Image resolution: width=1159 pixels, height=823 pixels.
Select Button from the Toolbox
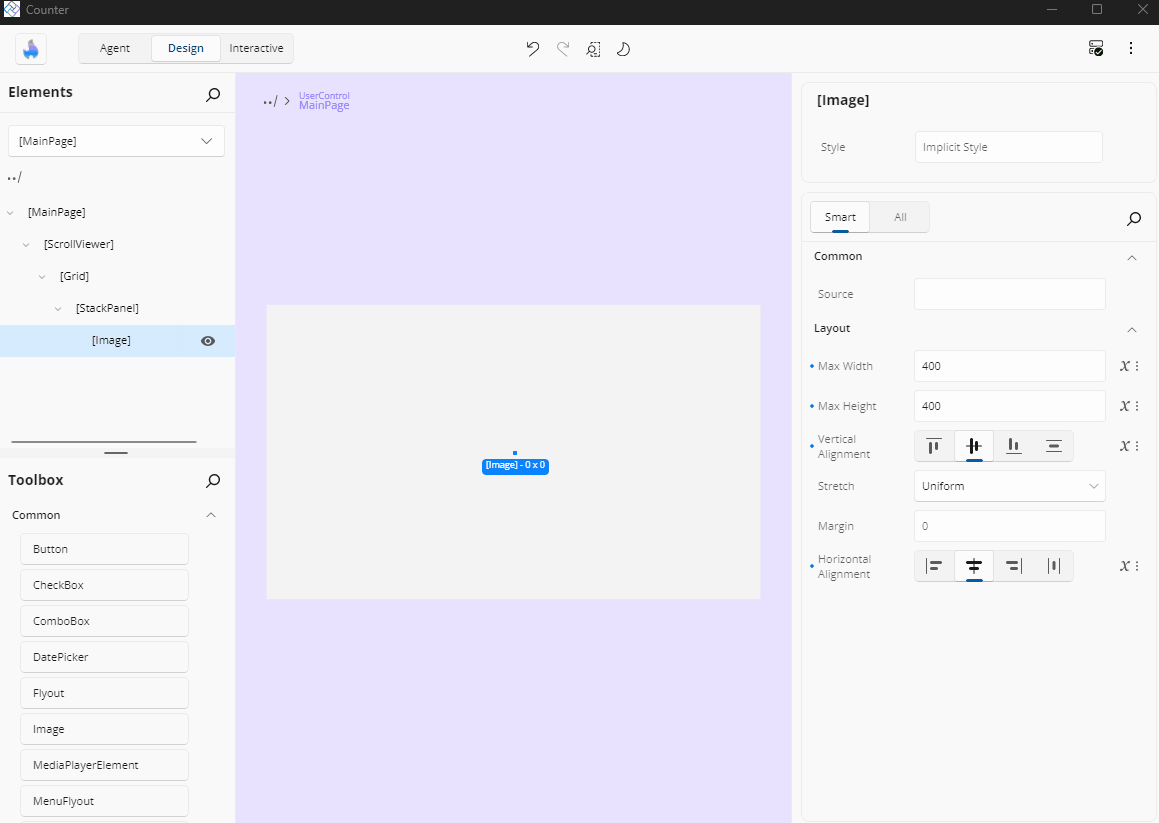(x=104, y=549)
